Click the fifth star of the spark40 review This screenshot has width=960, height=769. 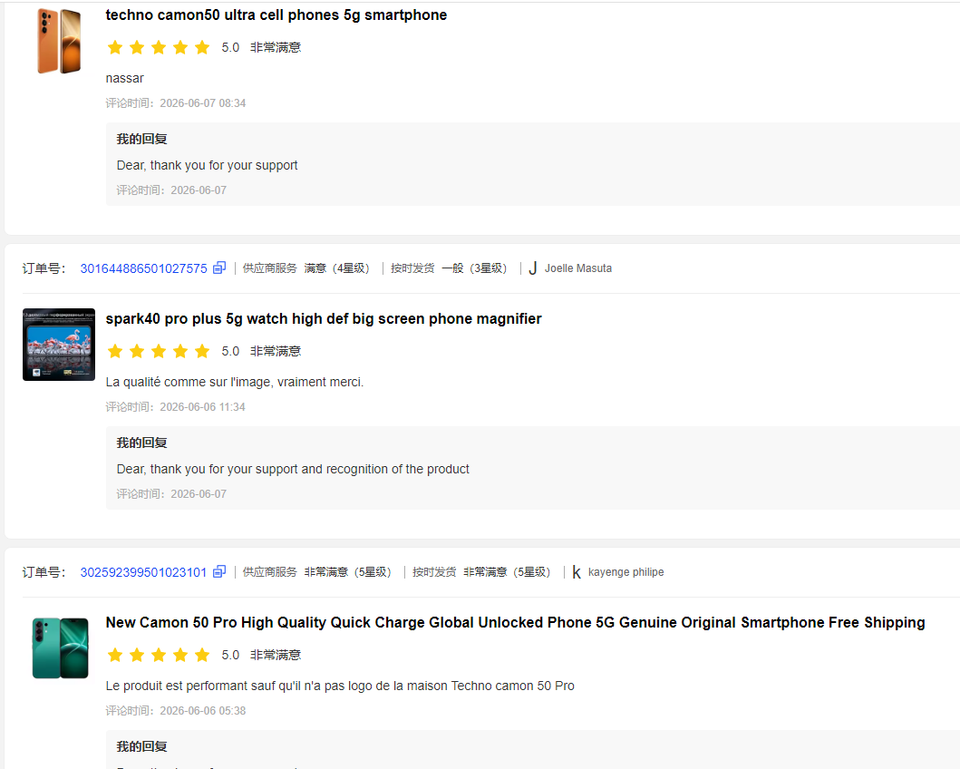click(202, 351)
